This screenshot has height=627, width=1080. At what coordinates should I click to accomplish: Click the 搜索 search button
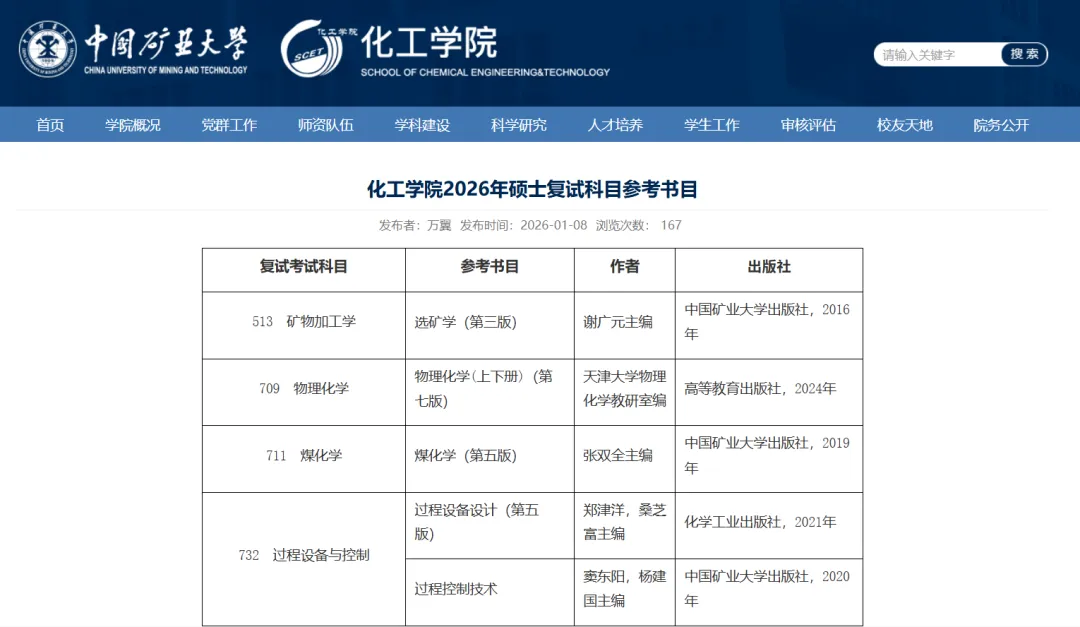click(1024, 54)
